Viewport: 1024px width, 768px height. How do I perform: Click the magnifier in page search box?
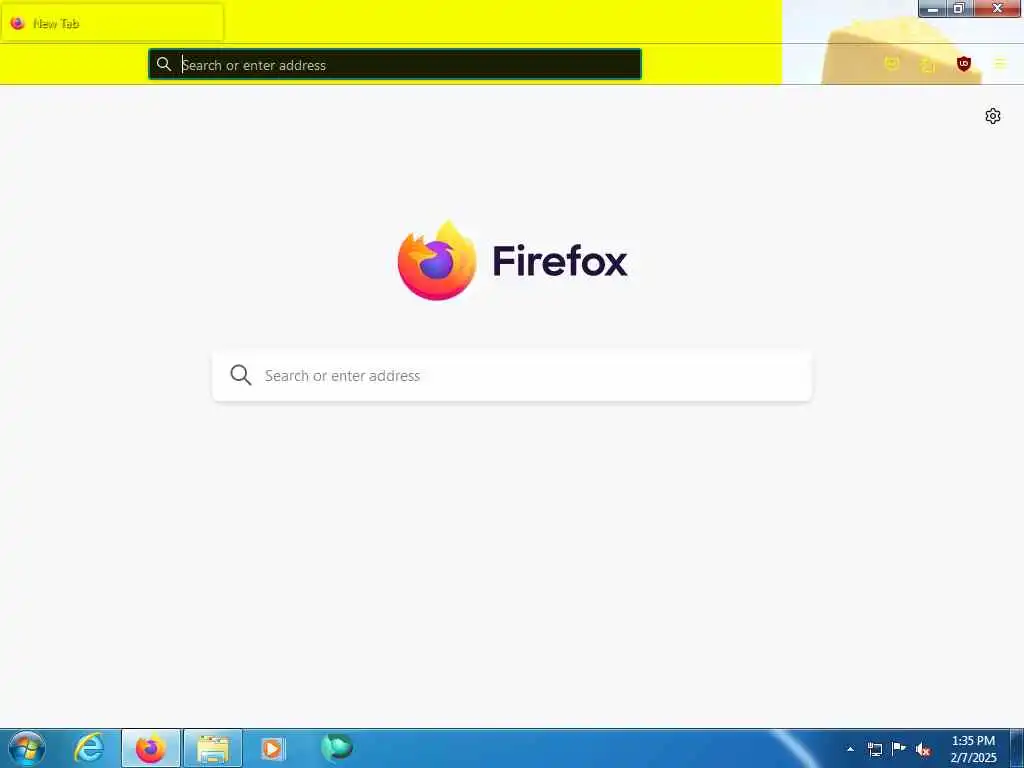tap(240, 375)
